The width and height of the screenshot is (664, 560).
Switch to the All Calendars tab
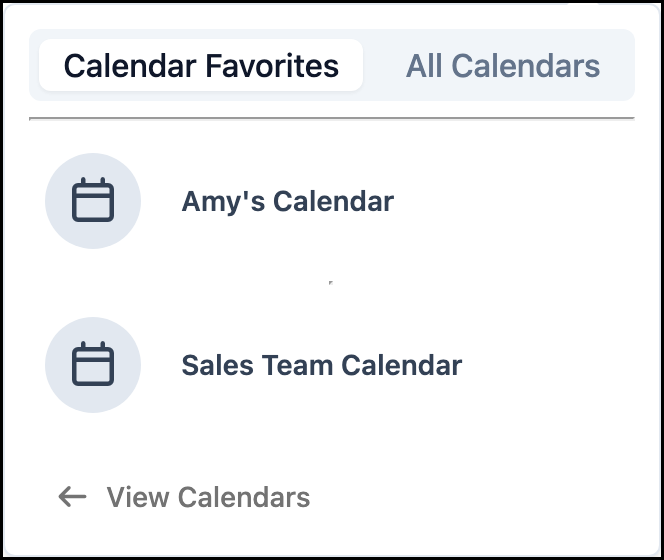tap(503, 66)
